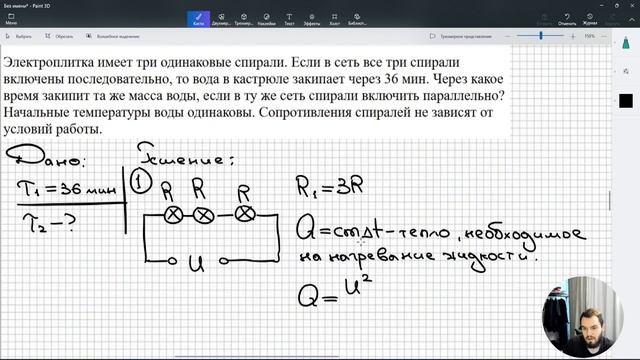Viewport: 640px width, 360px height.
Task: Open the Эффекты tab
Action: 312,19
